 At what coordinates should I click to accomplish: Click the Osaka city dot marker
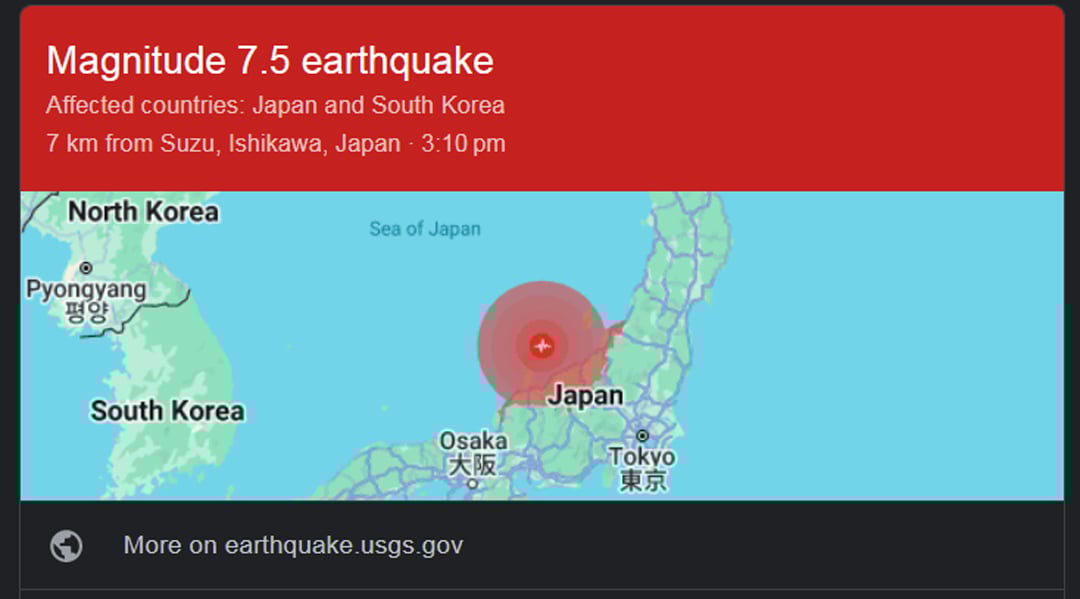point(472,484)
